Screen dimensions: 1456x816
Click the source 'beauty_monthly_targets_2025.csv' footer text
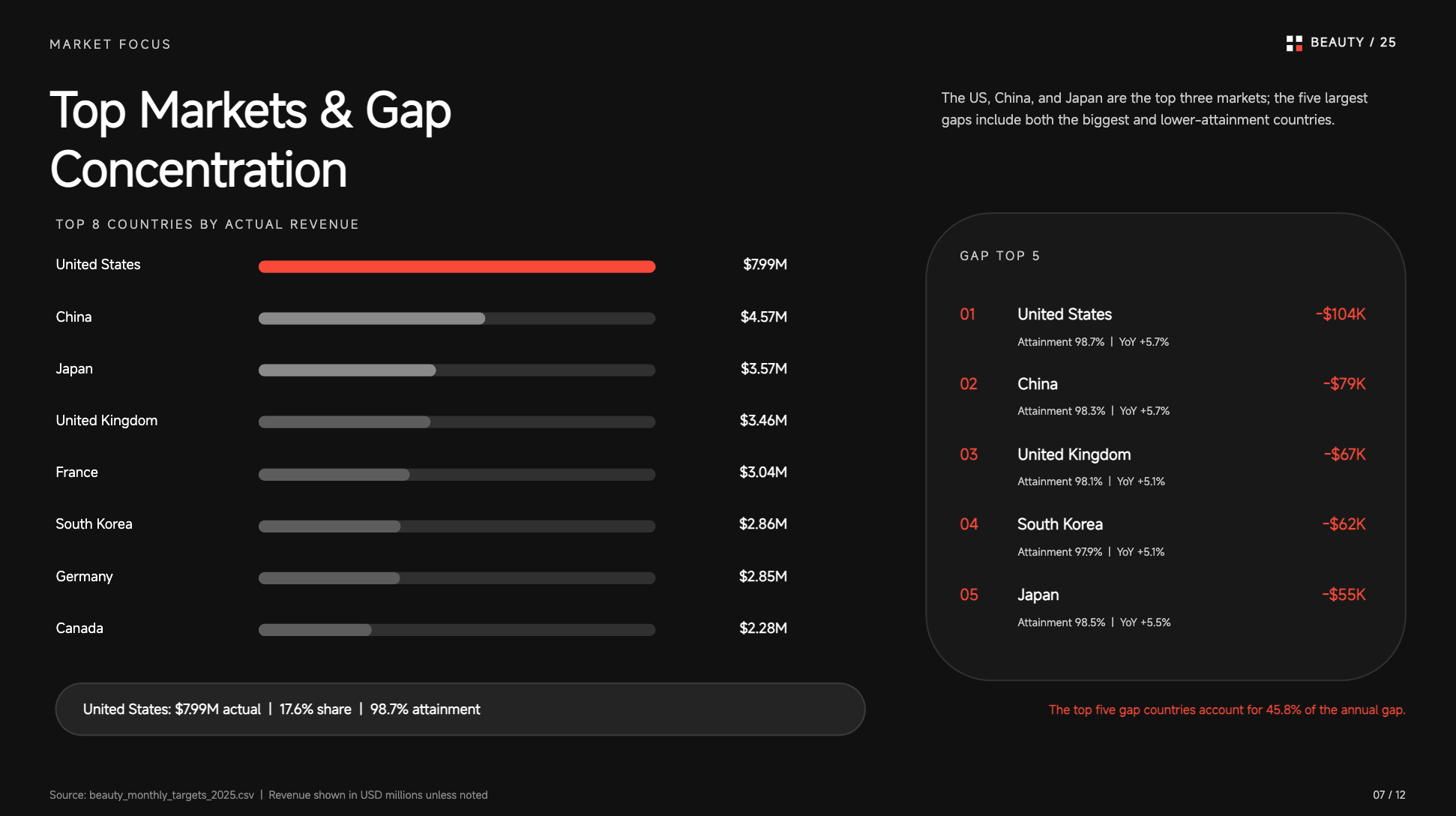[x=151, y=795]
